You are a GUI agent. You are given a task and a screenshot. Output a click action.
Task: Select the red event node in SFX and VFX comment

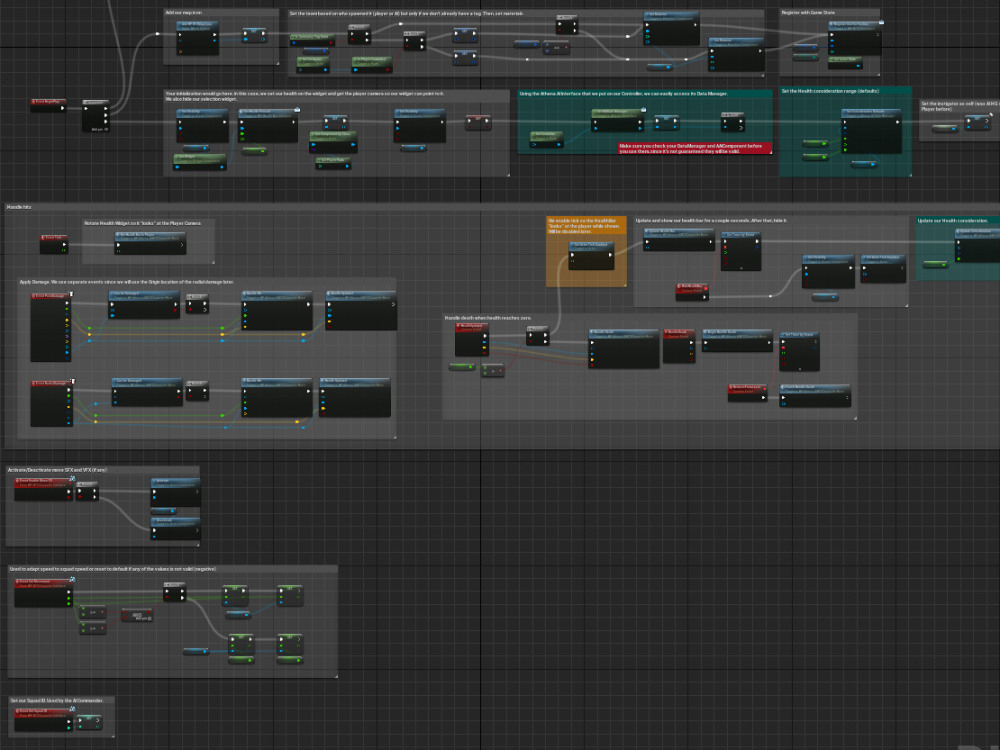pyautogui.click(x=44, y=489)
